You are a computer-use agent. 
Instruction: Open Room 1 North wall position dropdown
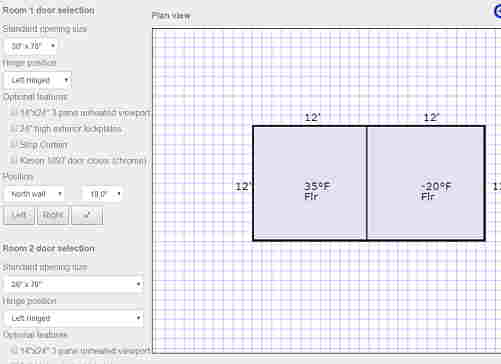35,194
